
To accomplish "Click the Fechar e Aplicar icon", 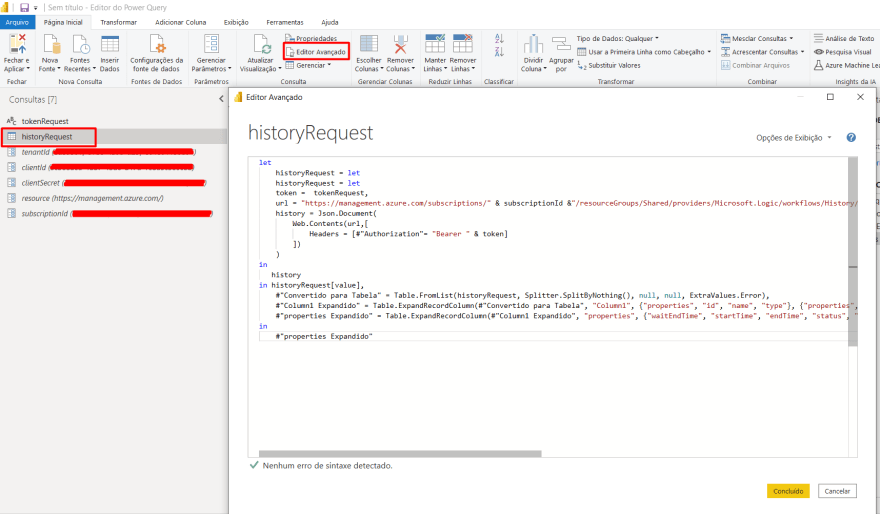I will (x=17, y=45).
